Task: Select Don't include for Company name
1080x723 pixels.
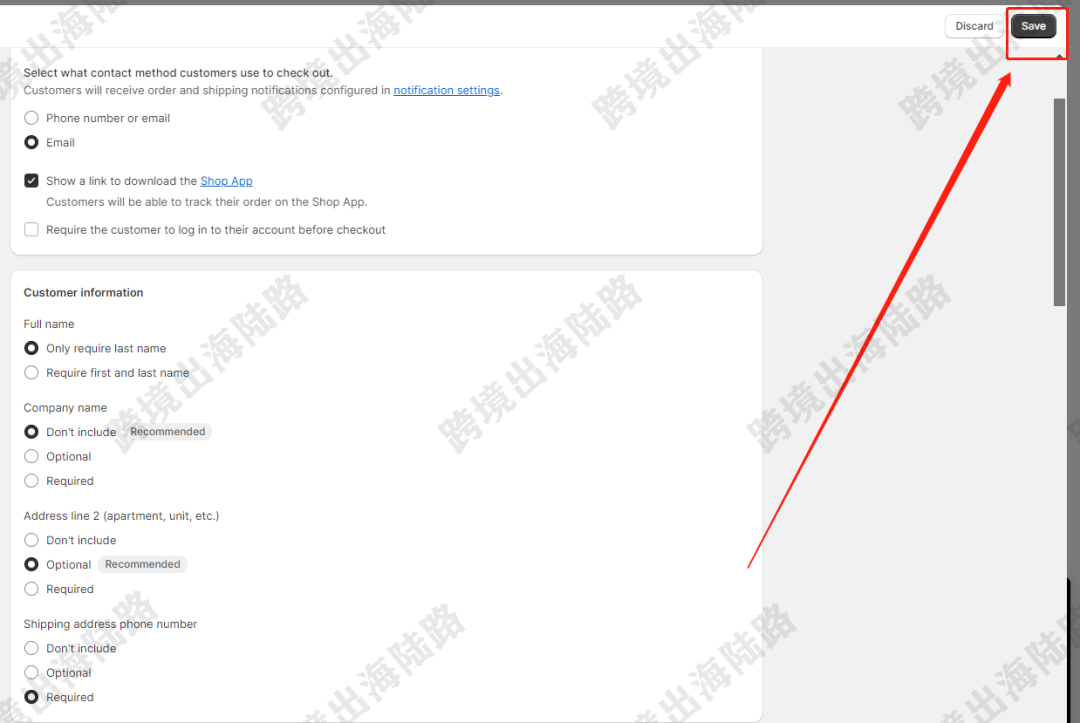Action: tap(31, 432)
